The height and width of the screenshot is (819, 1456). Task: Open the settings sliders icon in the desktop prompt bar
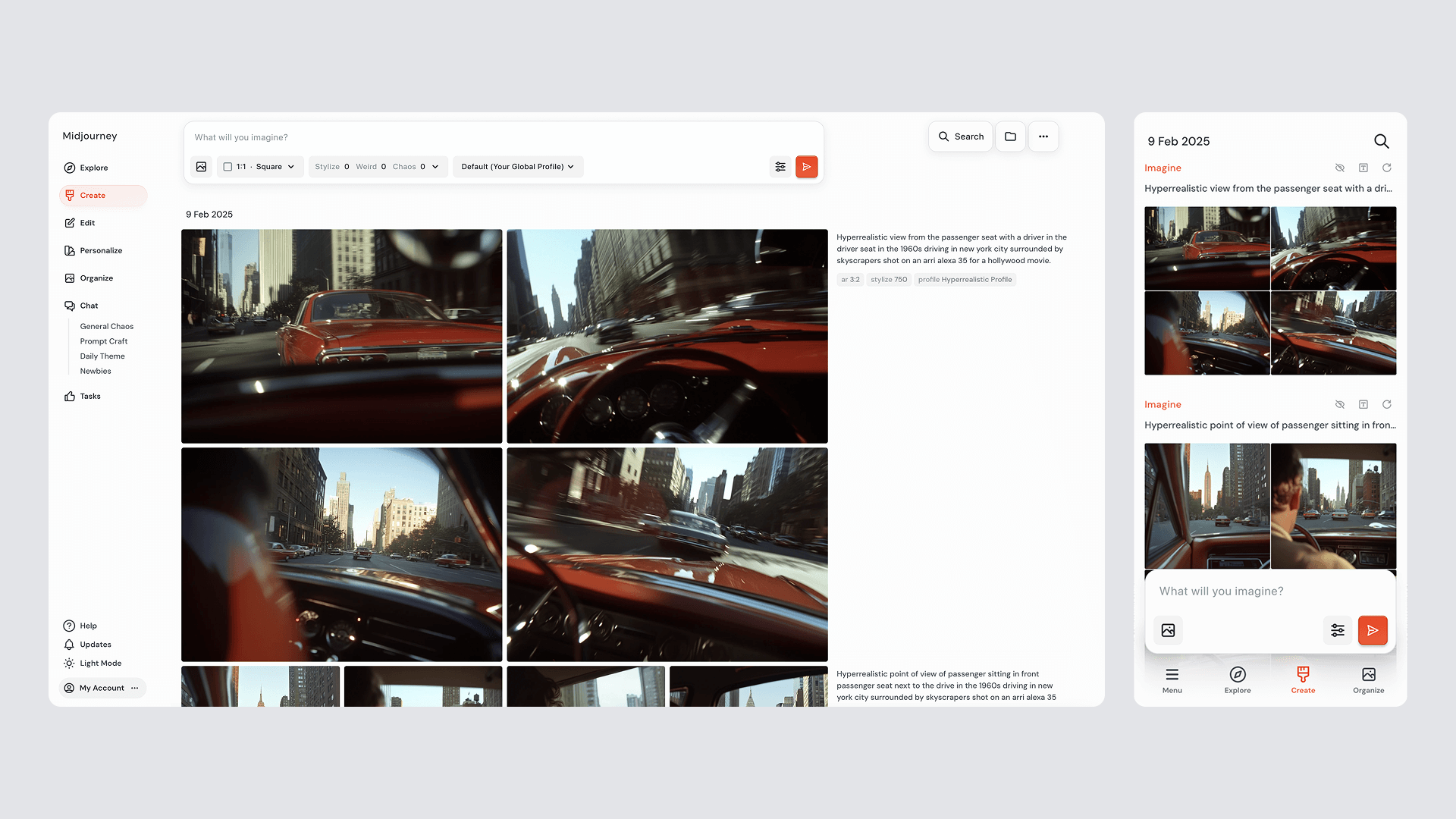780,167
